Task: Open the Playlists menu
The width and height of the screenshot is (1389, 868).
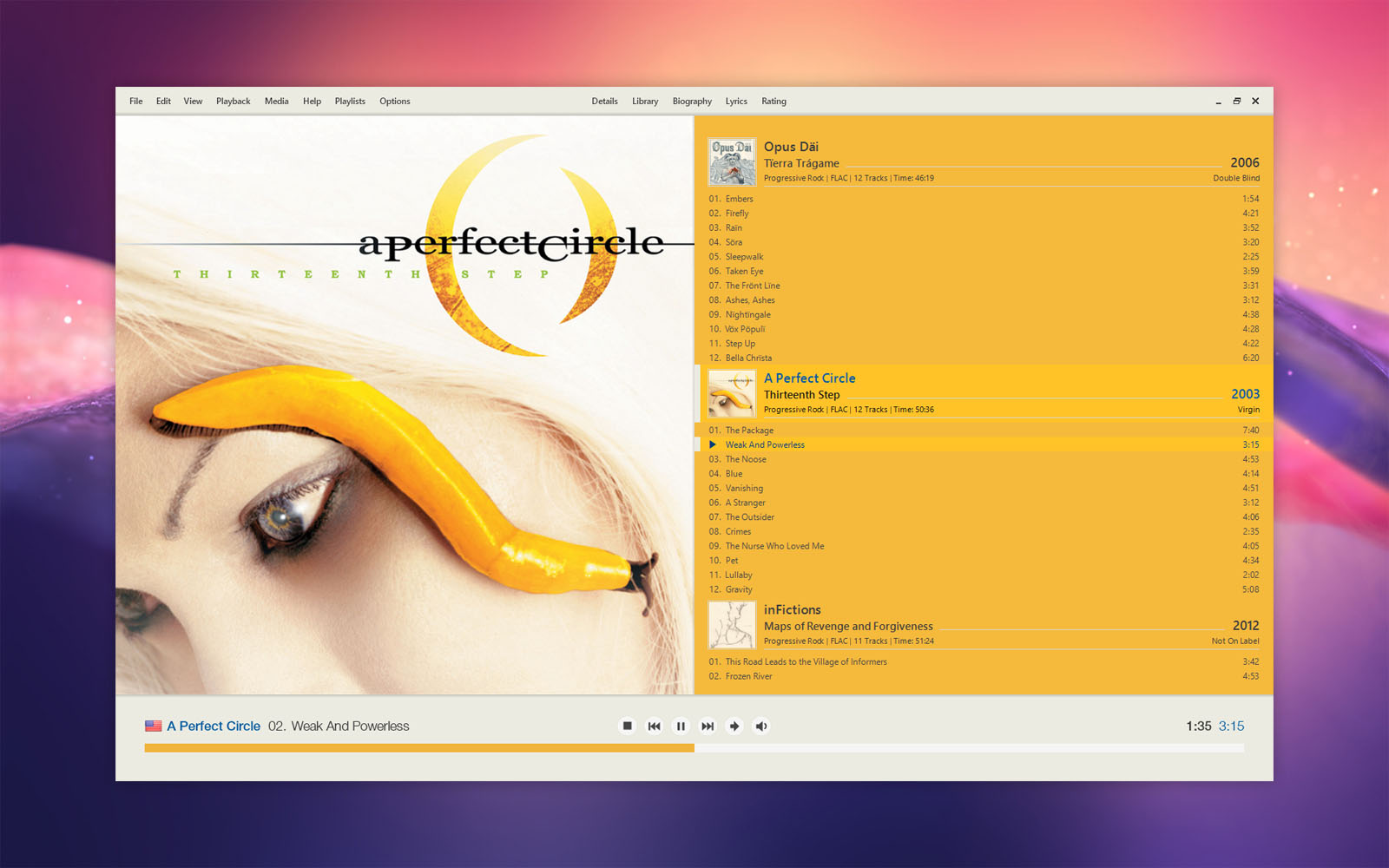Action: (350, 101)
